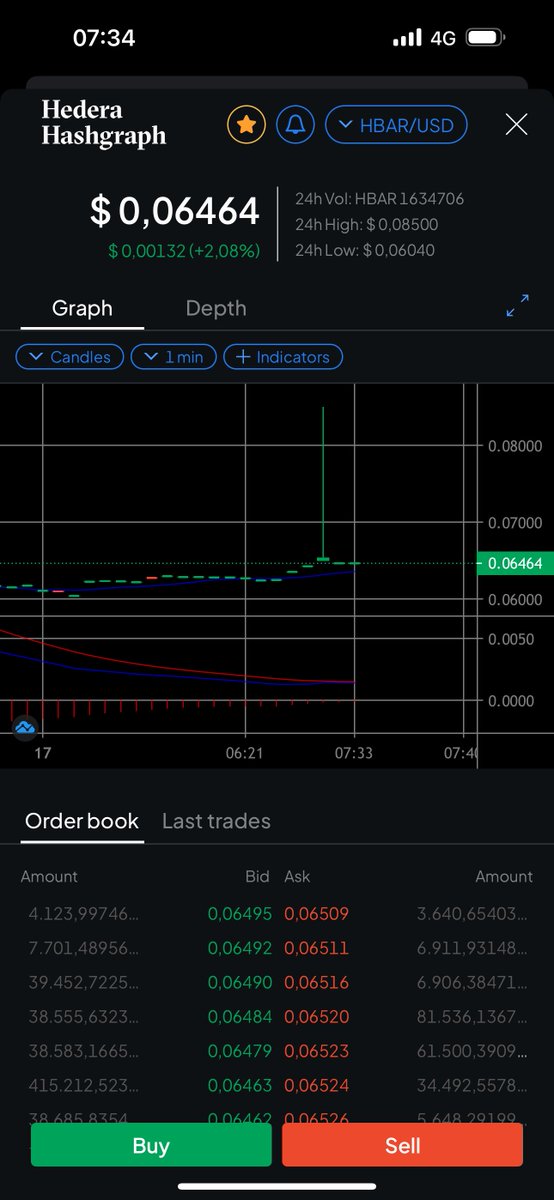Select ask price 0,06516
The image size is (554, 1200).
[316, 982]
